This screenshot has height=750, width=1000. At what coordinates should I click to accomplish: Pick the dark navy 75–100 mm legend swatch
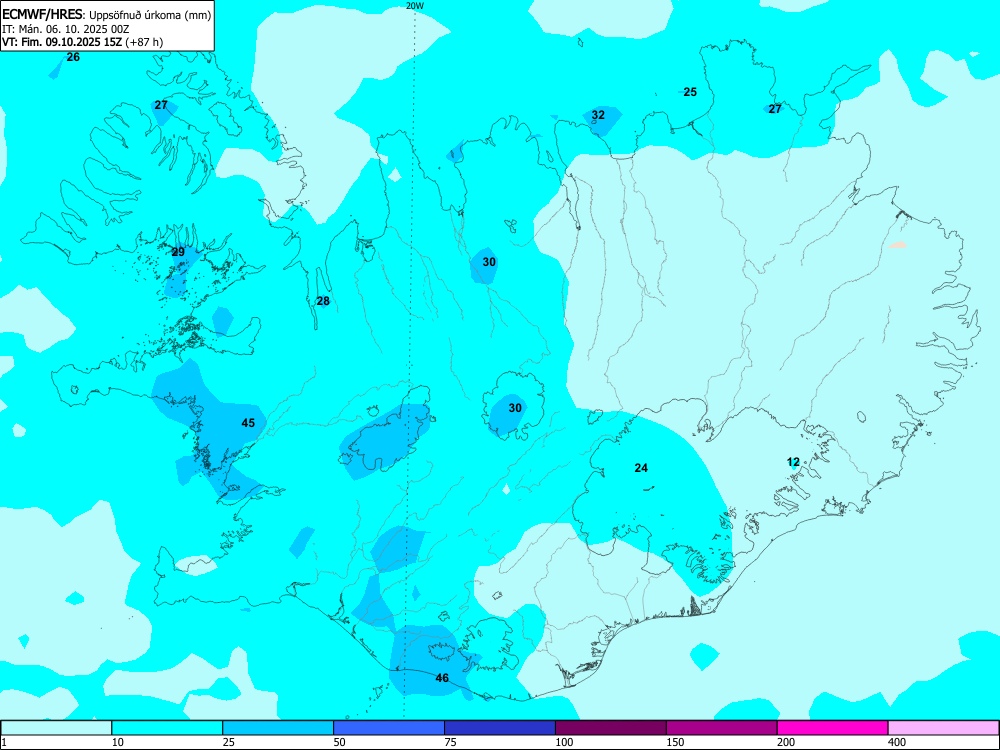pyautogui.click(x=500, y=728)
